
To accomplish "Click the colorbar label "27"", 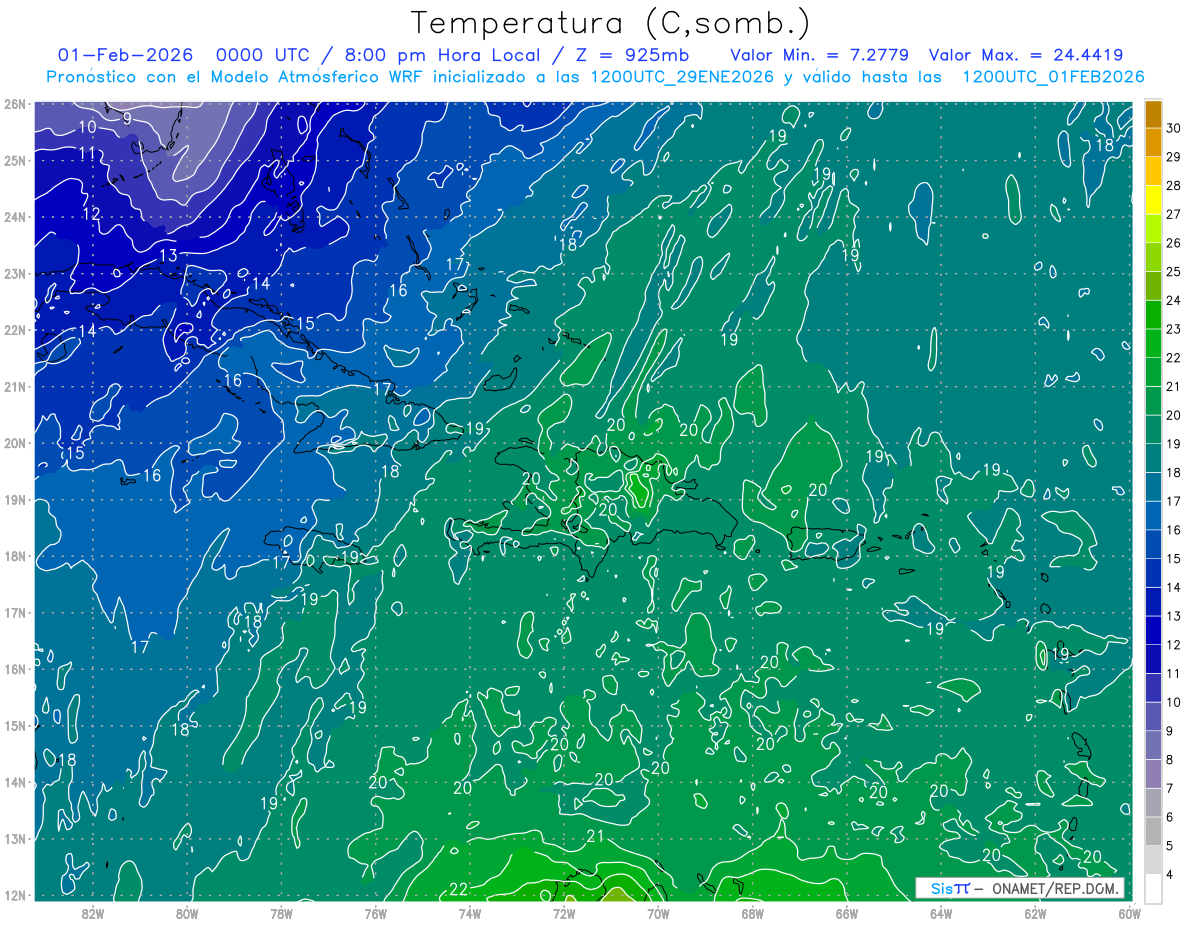I will [1174, 214].
